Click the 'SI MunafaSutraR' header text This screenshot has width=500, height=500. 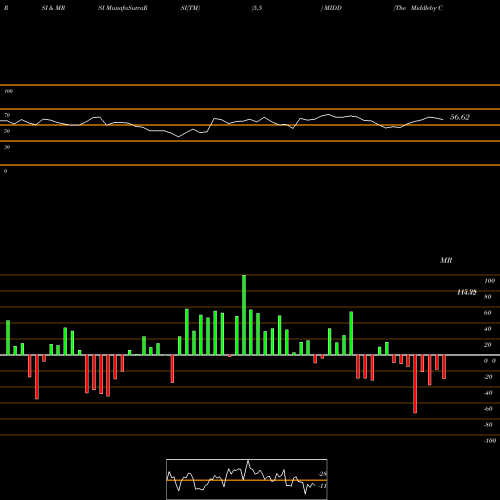[x=123, y=8]
